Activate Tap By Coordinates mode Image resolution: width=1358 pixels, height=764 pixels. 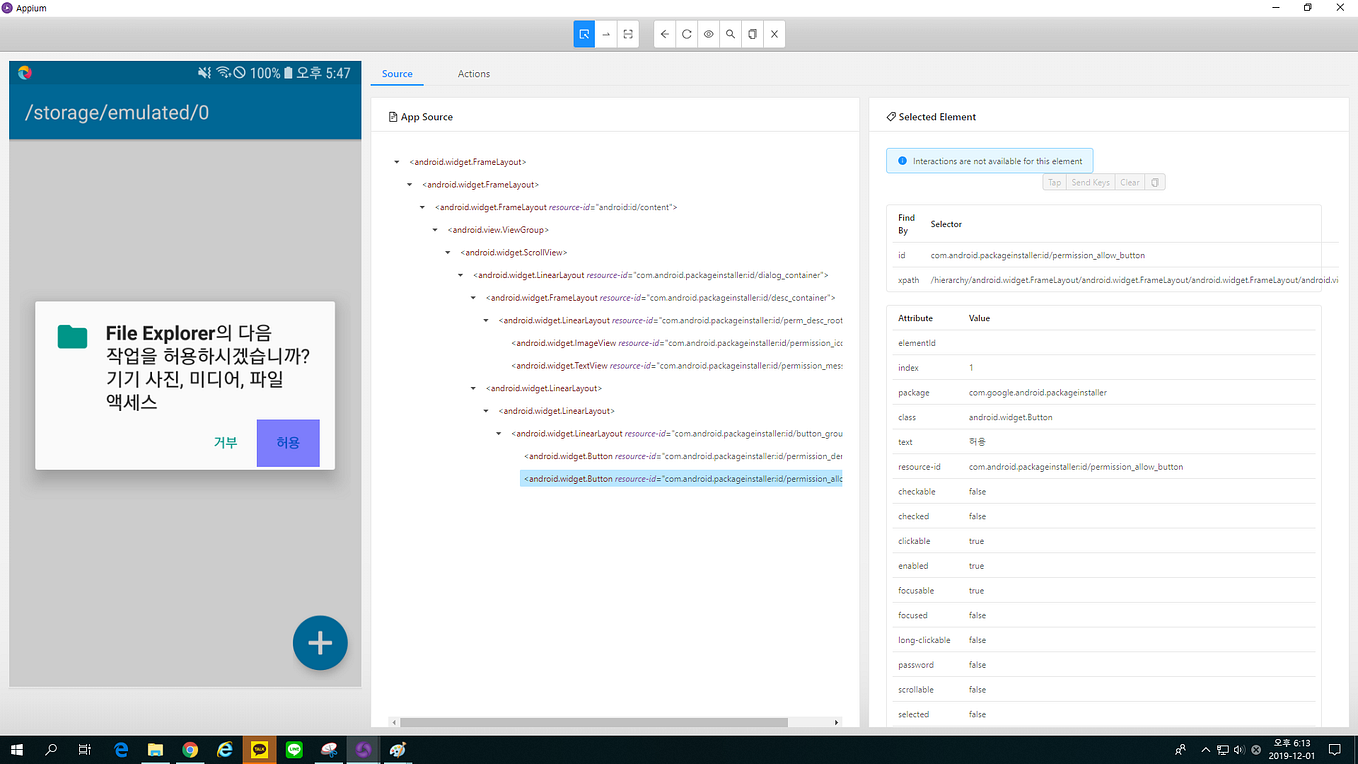tap(606, 33)
